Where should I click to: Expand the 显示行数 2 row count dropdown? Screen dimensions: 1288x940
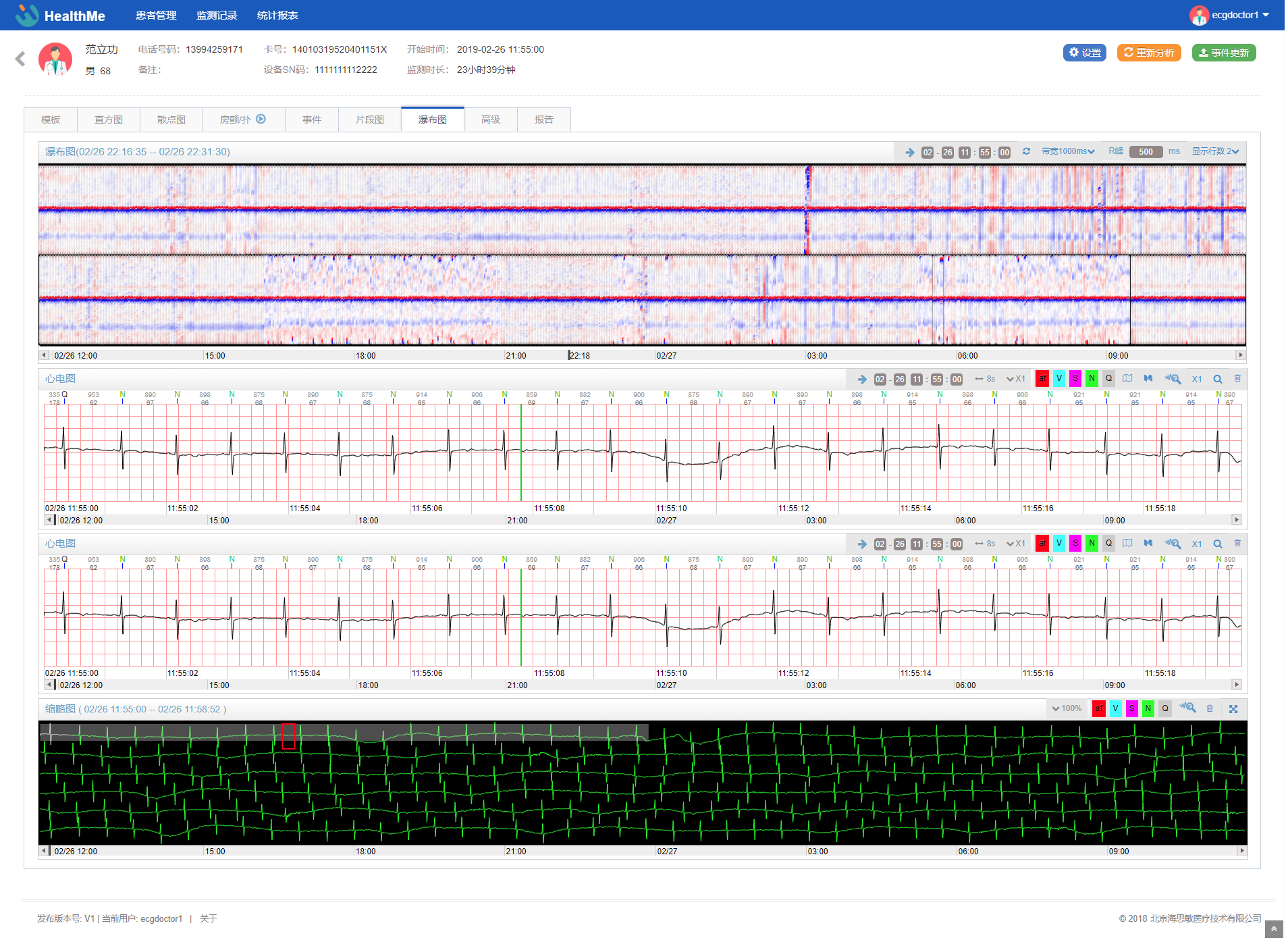tap(1214, 151)
